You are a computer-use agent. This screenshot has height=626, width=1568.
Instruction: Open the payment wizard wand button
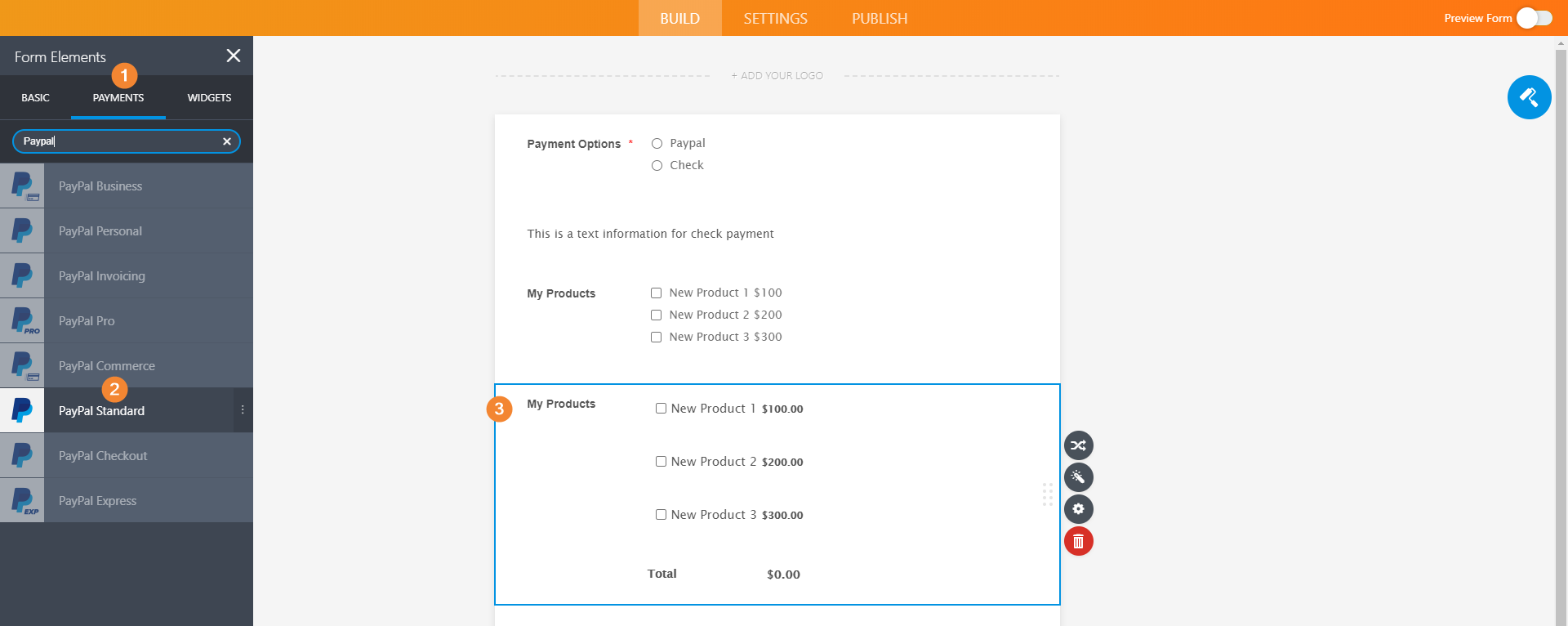[x=1079, y=477]
